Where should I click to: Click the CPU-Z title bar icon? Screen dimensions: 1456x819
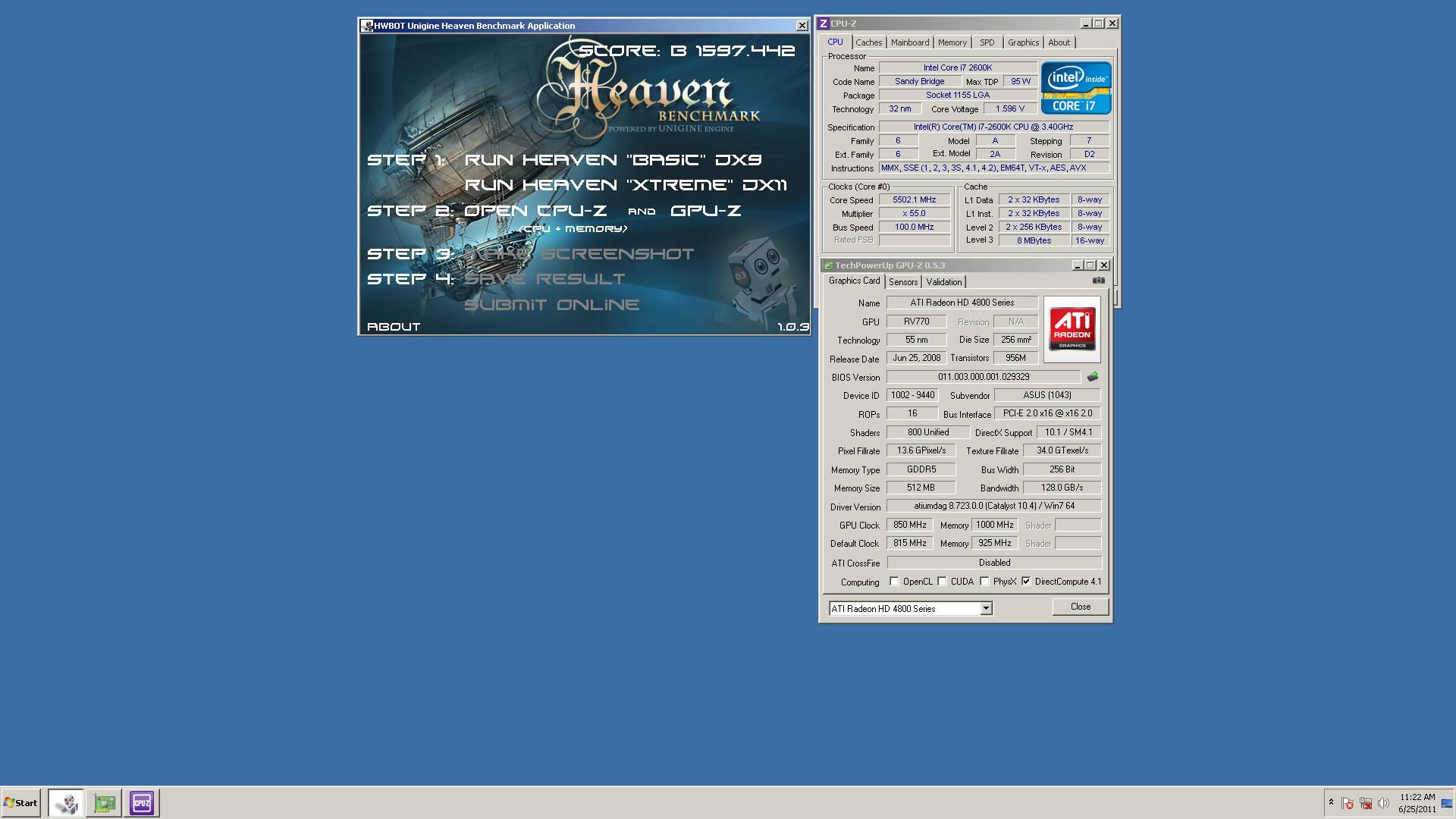[x=824, y=24]
